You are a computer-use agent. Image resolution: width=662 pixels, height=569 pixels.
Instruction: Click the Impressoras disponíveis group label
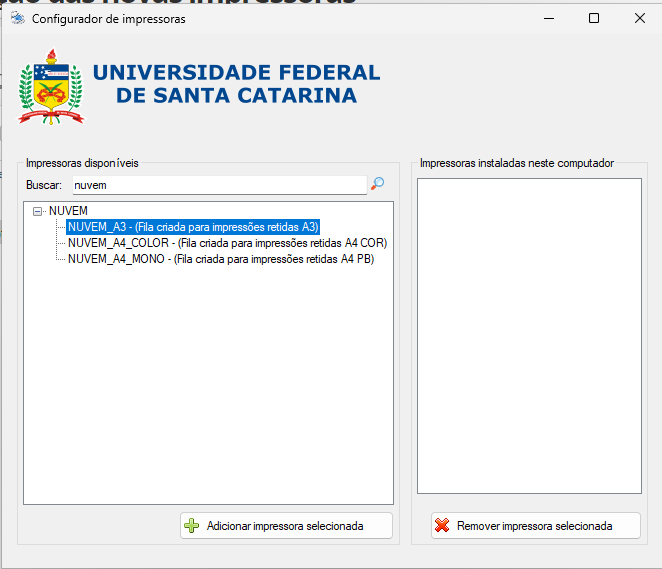click(82, 163)
